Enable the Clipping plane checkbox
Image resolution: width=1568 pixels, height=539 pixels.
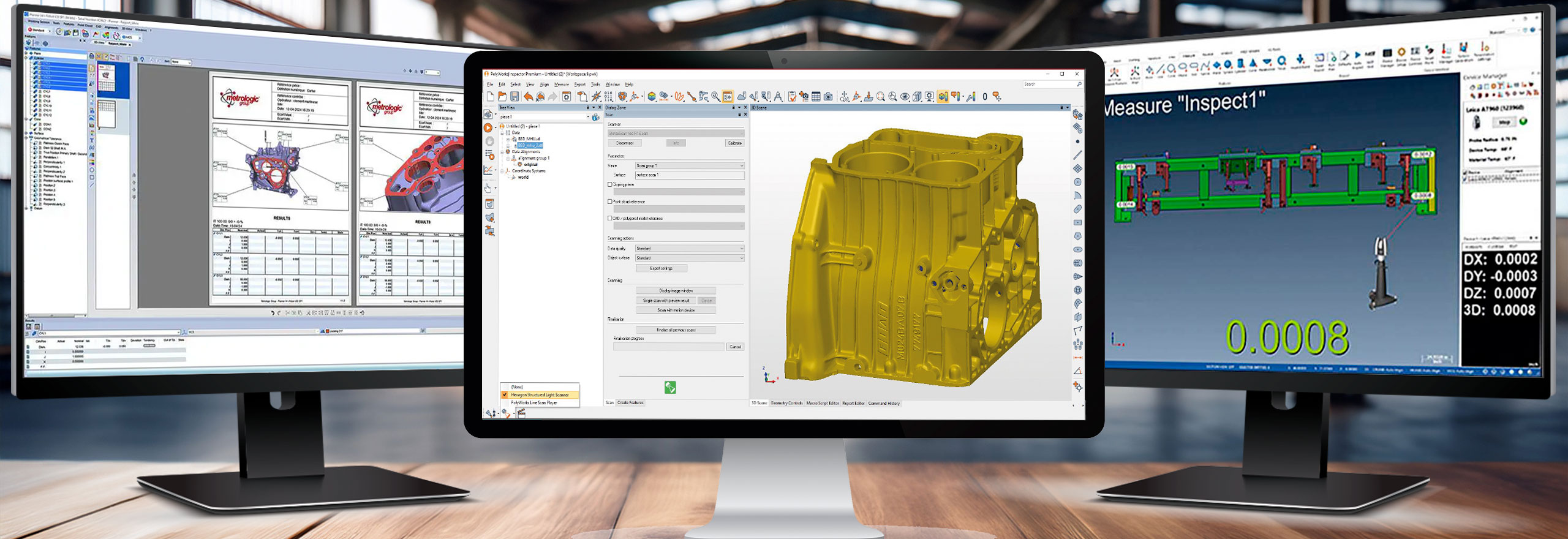[609, 184]
